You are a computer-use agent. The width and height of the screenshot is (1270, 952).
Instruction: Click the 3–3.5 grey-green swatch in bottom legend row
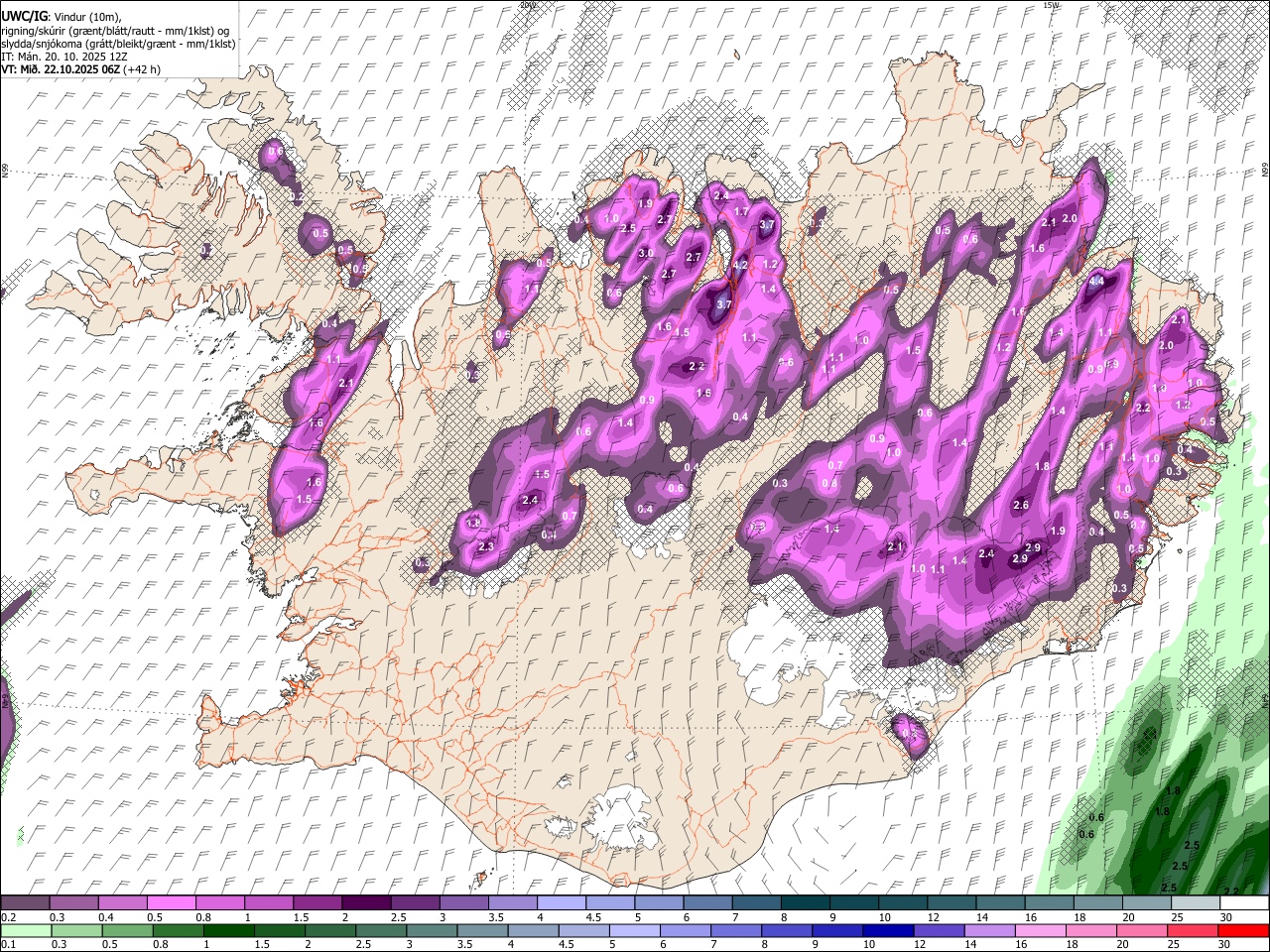432,931
